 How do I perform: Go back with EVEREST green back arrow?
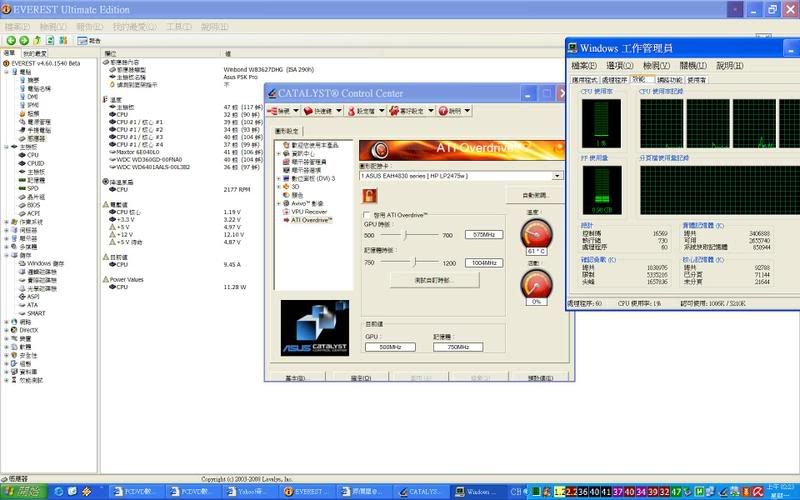(x=11, y=40)
